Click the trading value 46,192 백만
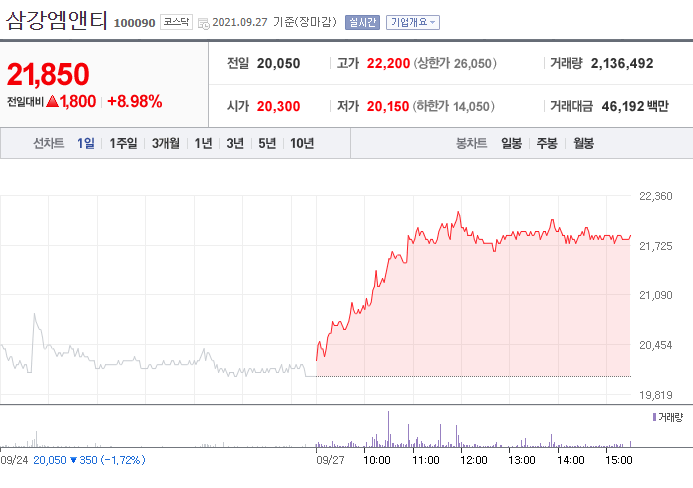The width and height of the screenshot is (693, 488). click(x=635, y=107)
